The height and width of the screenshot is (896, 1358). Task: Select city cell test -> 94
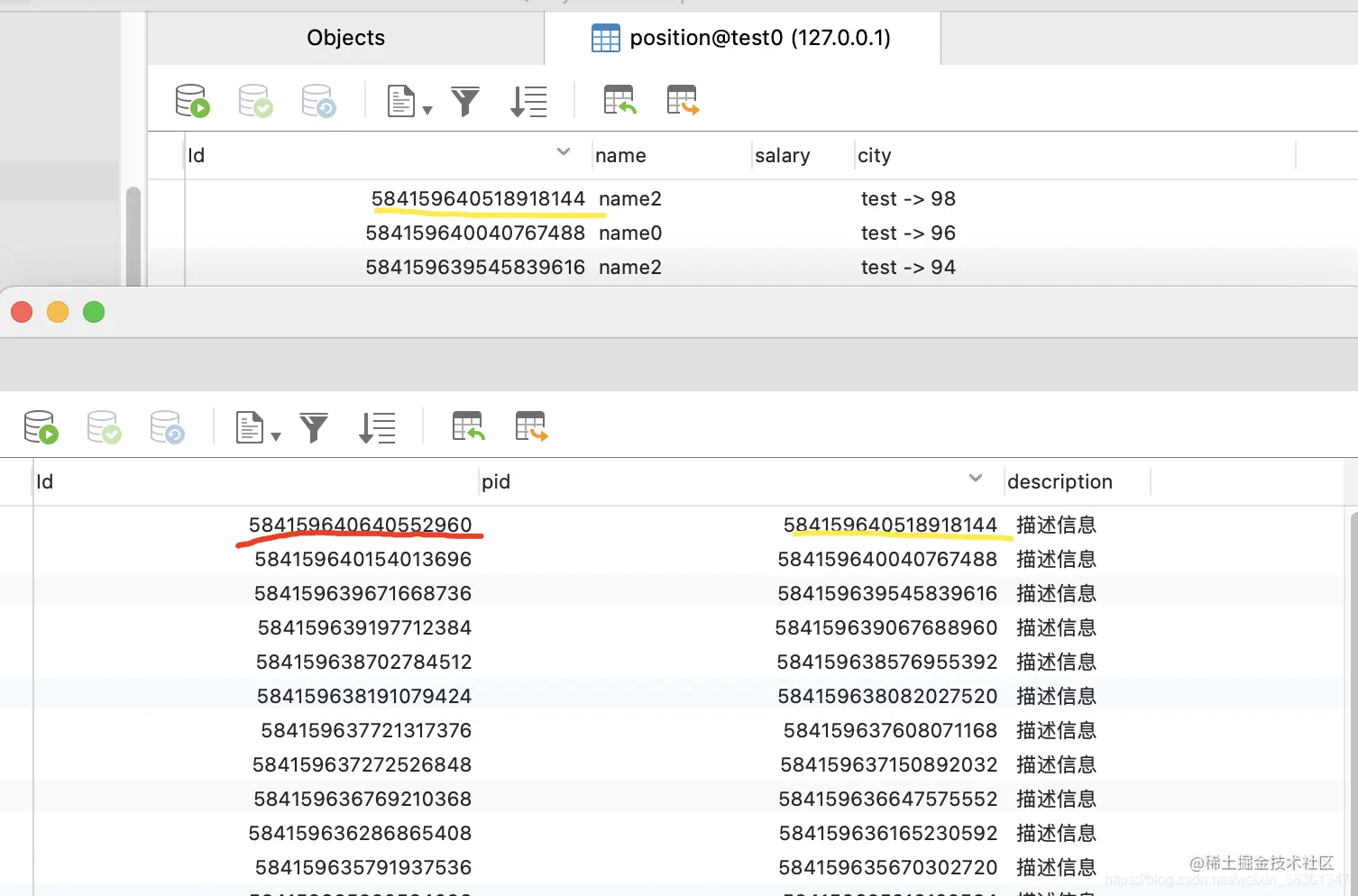[908, 268]
